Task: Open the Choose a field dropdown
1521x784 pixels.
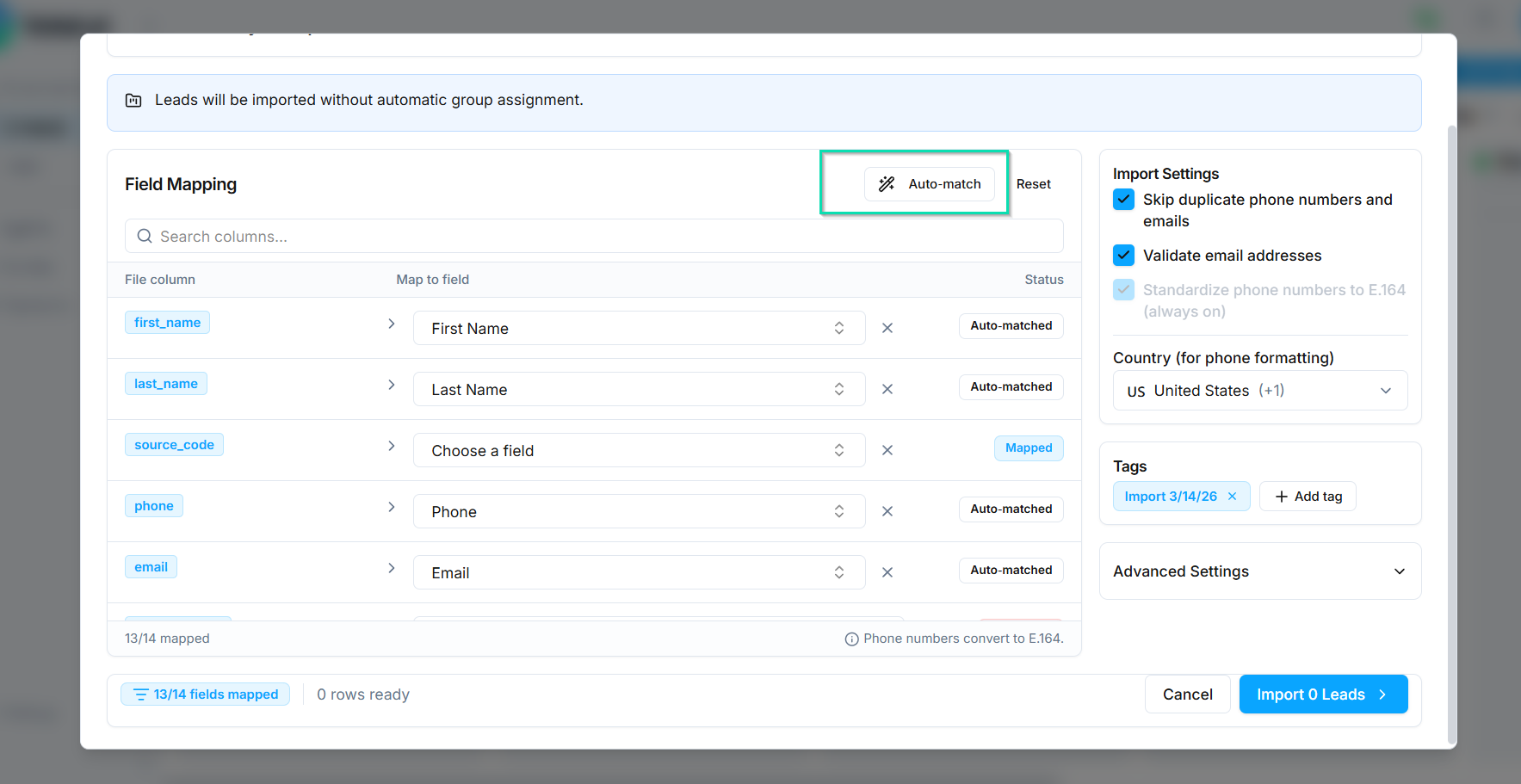Action: tap(638, 450)
